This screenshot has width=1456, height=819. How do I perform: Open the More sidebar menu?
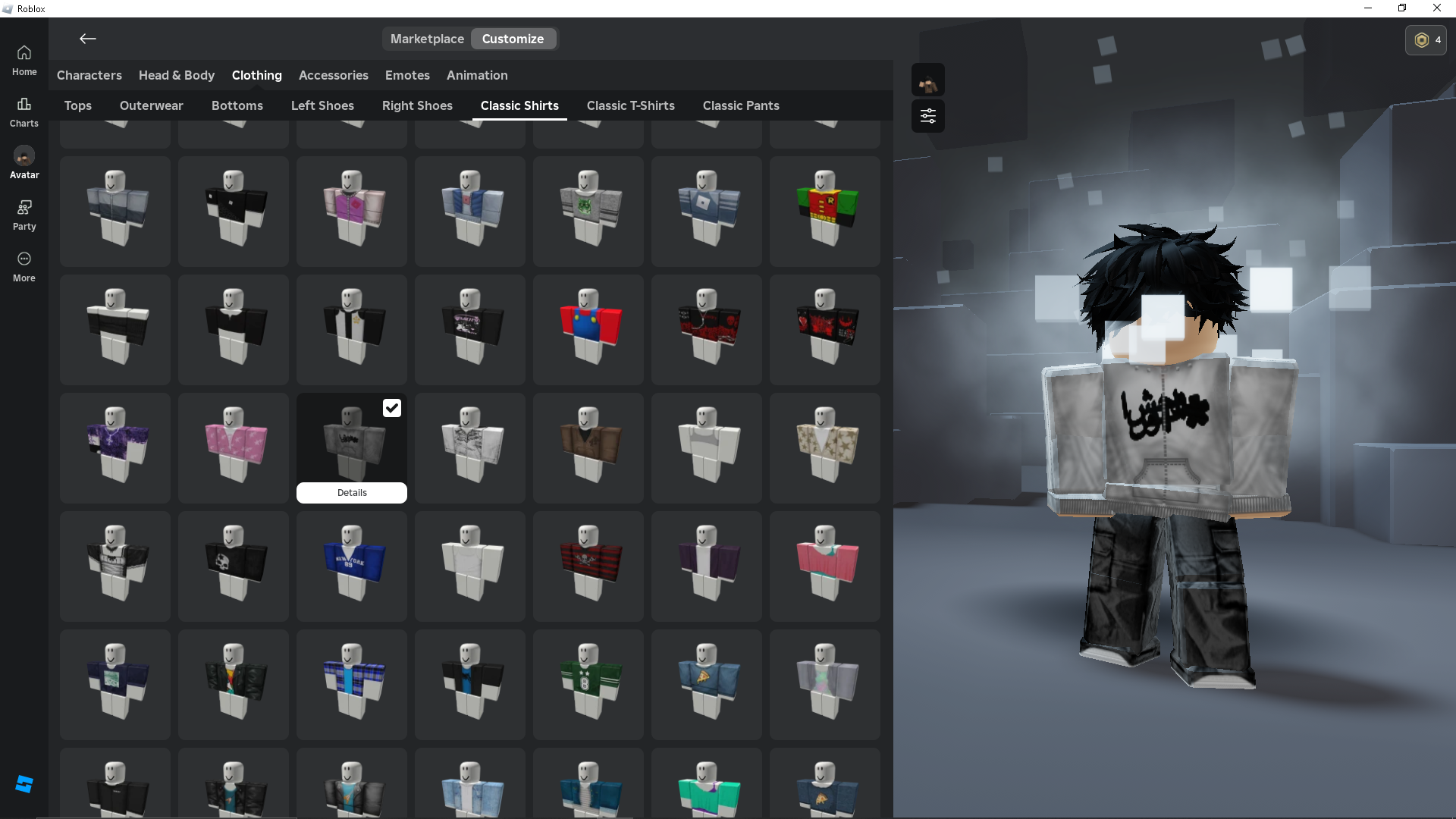[24, 267]
